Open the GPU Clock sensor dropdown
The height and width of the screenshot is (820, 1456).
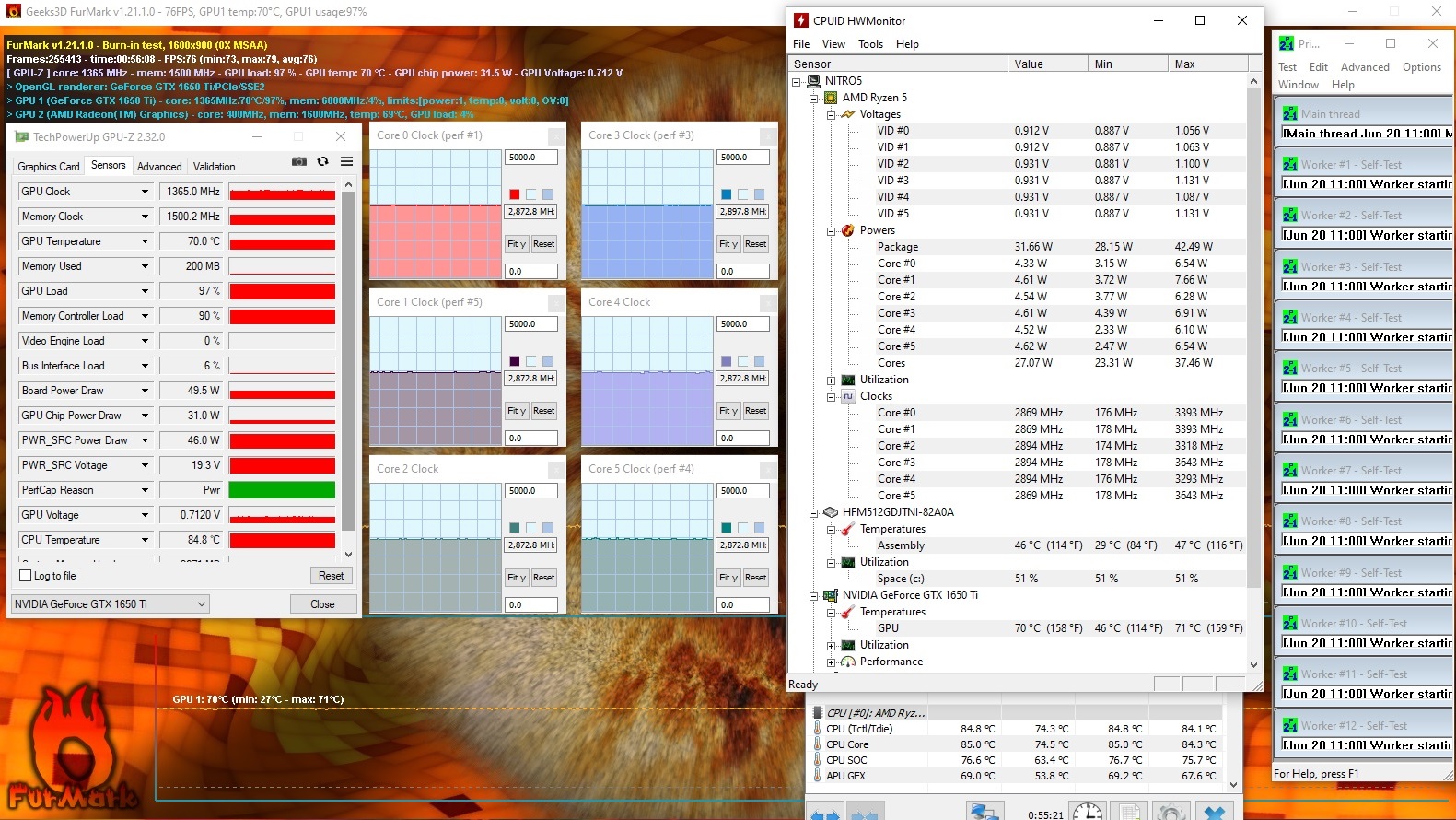(145, 192)
